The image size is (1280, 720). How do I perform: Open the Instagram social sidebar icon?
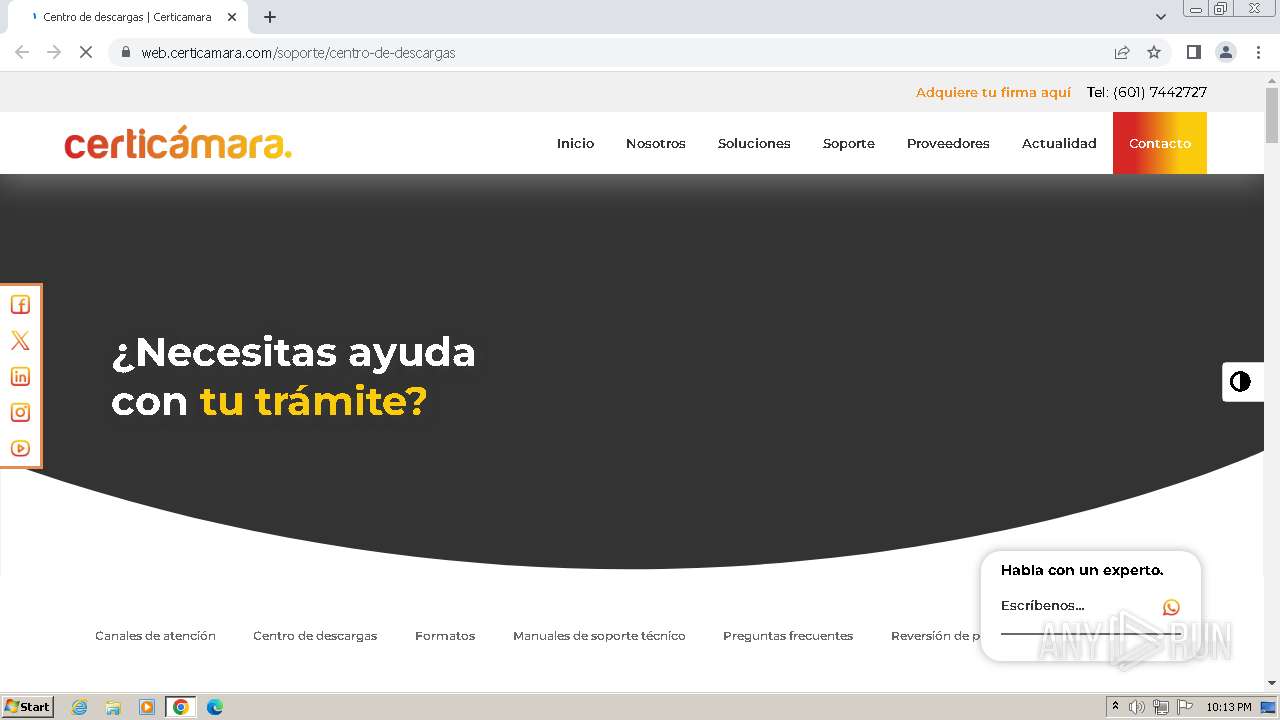[20, 412]
